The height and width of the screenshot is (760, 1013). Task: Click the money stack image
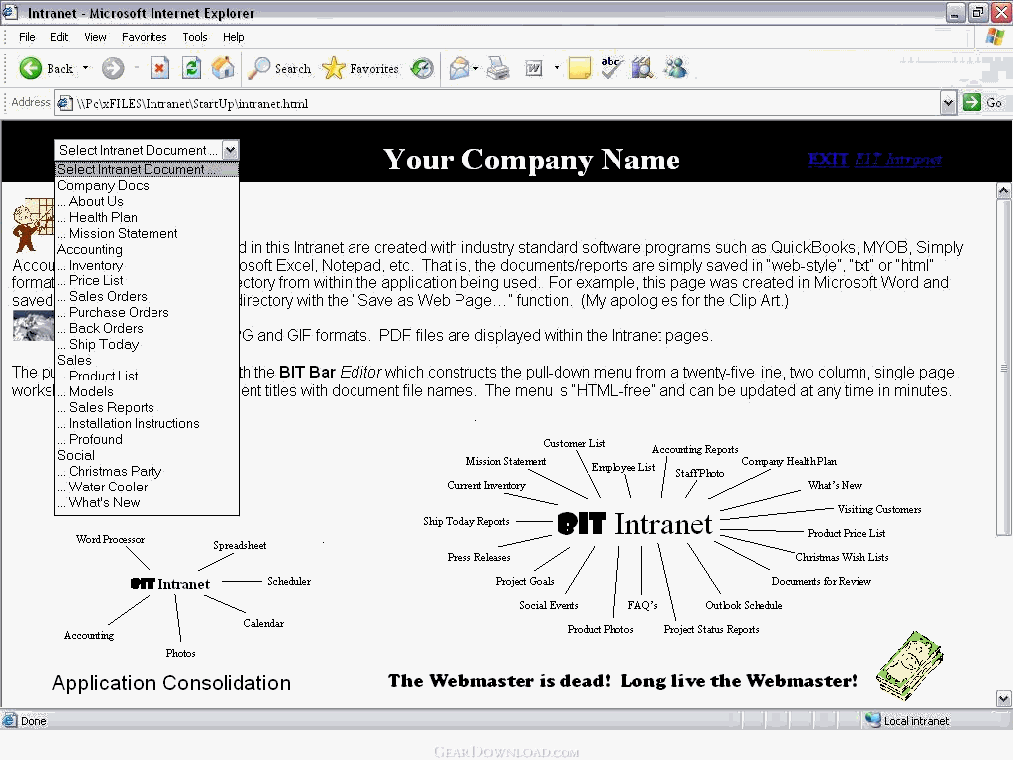(x=910, y=666)
